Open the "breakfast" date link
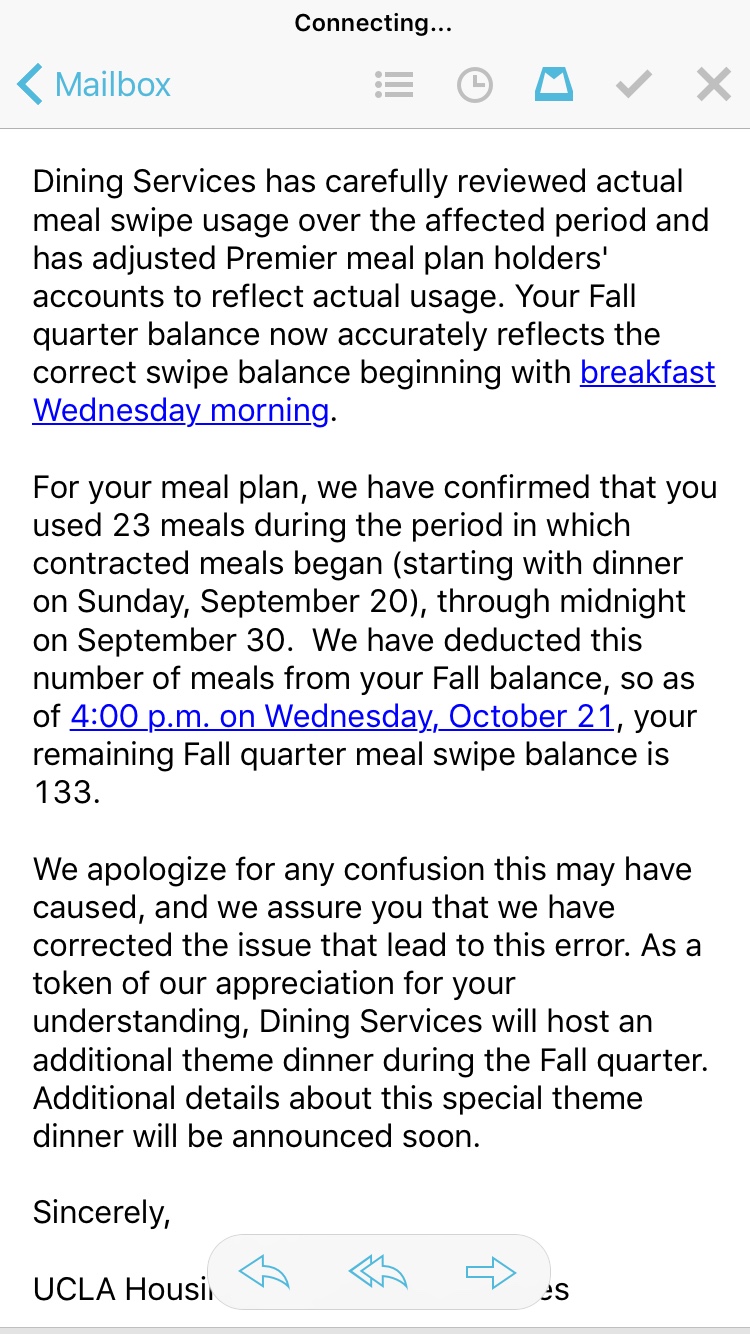750x1334 pixels. tap(648, 372)
